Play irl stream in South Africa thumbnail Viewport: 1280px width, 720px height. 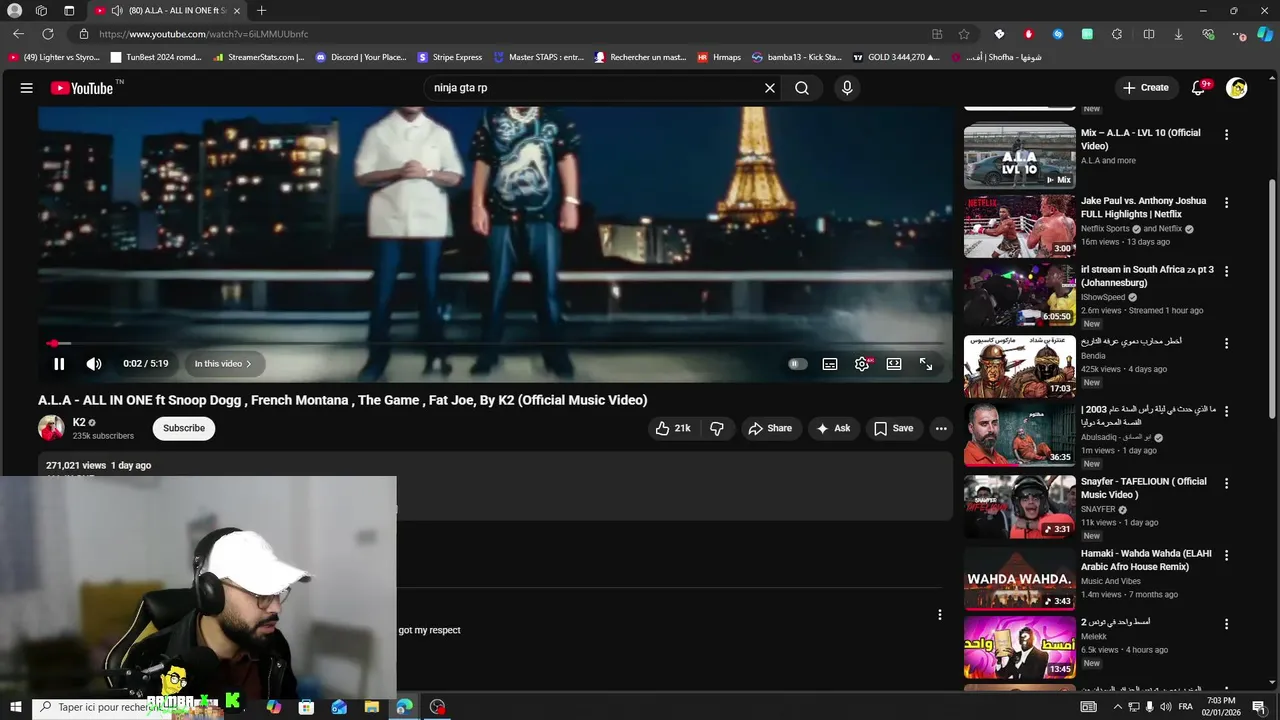pyautogui.click(x=1019, y=294)
